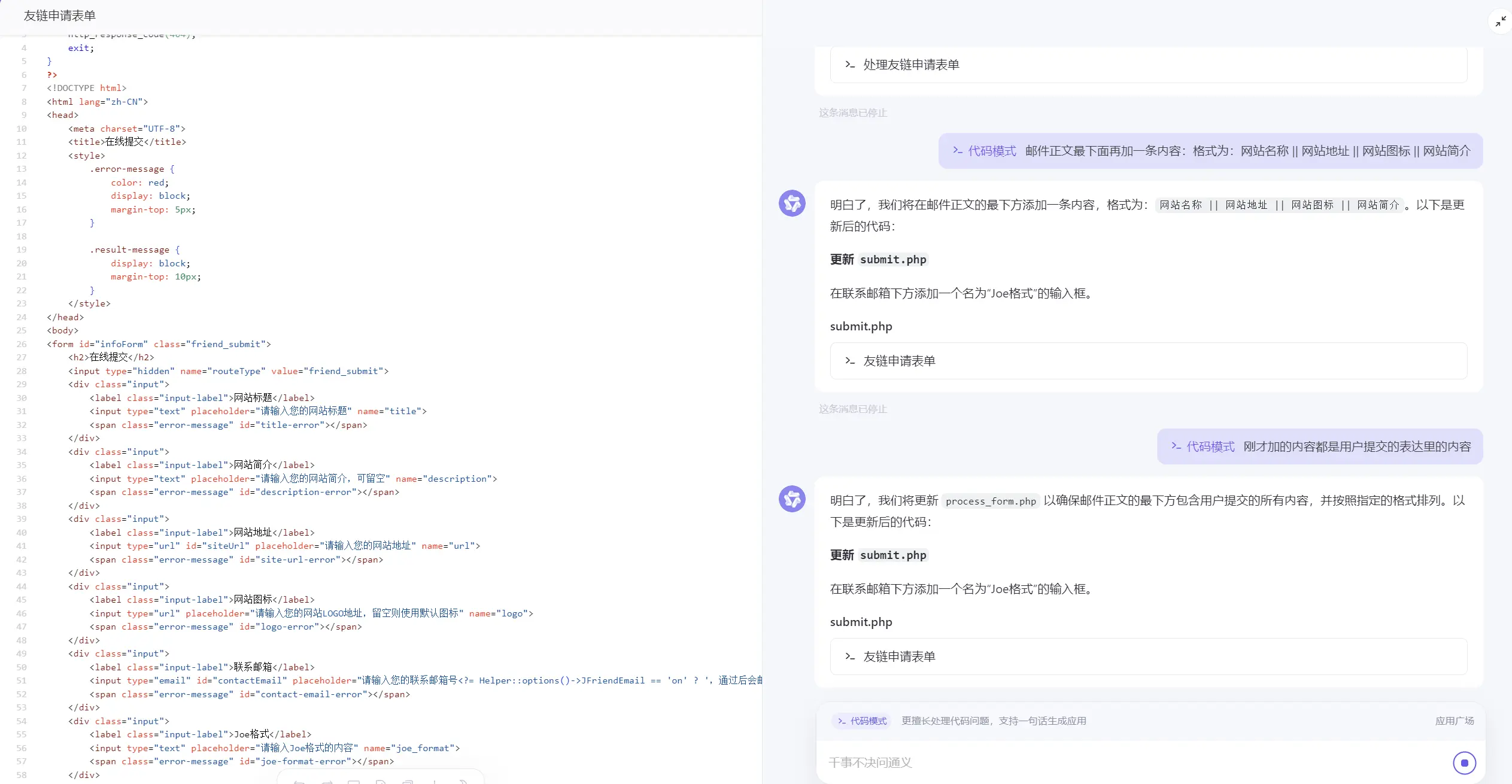Viewport: 1512px width, 784px height.
Task: Stop generation with the round stop button
Action: pyautogui.click(x=1464, y=762)
